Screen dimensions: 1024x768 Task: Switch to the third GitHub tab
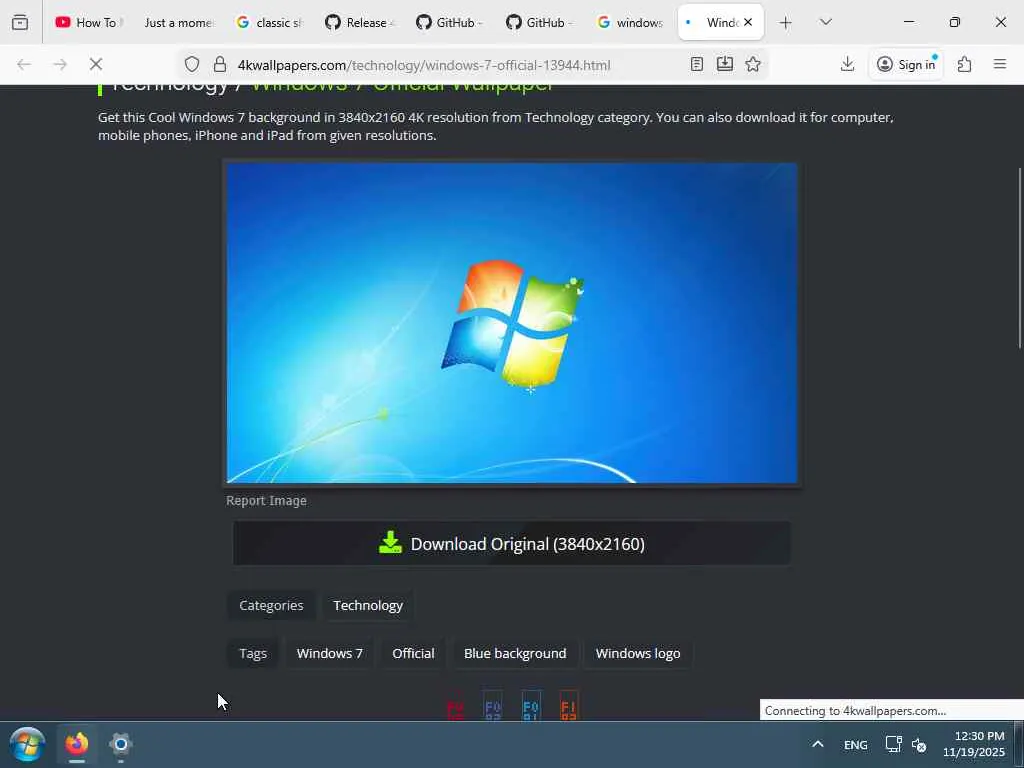click(x=540, y=22)
